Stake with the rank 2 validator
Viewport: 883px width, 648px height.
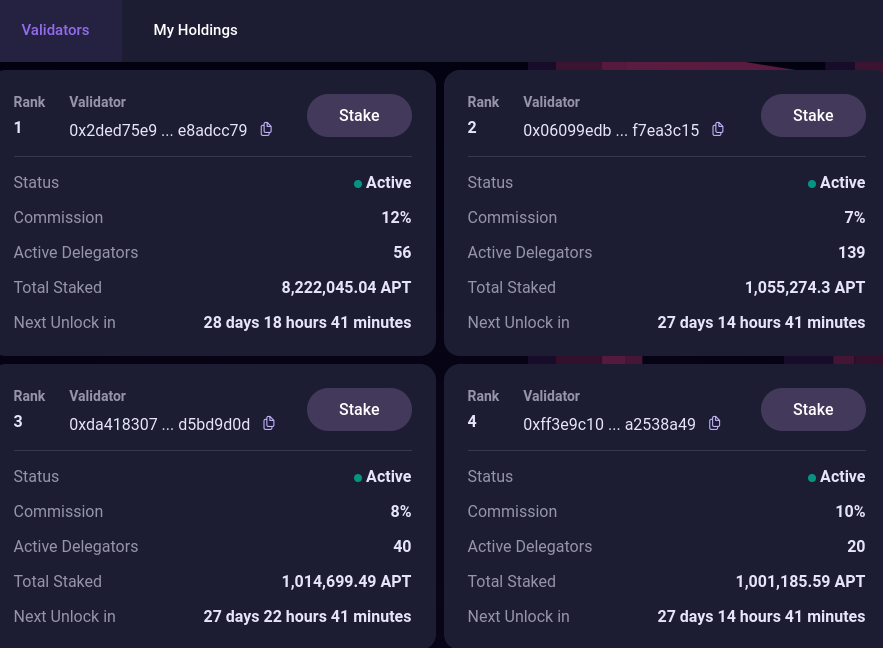(813, 115)
